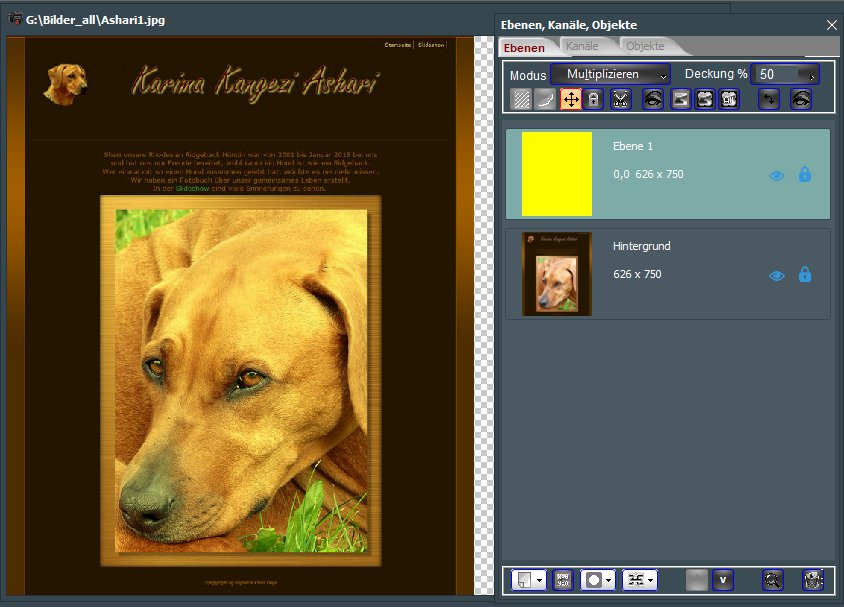Click the padlock icon in the layer toolbar
The width and height of the screenshot is (844, 607).
[594, 99]
